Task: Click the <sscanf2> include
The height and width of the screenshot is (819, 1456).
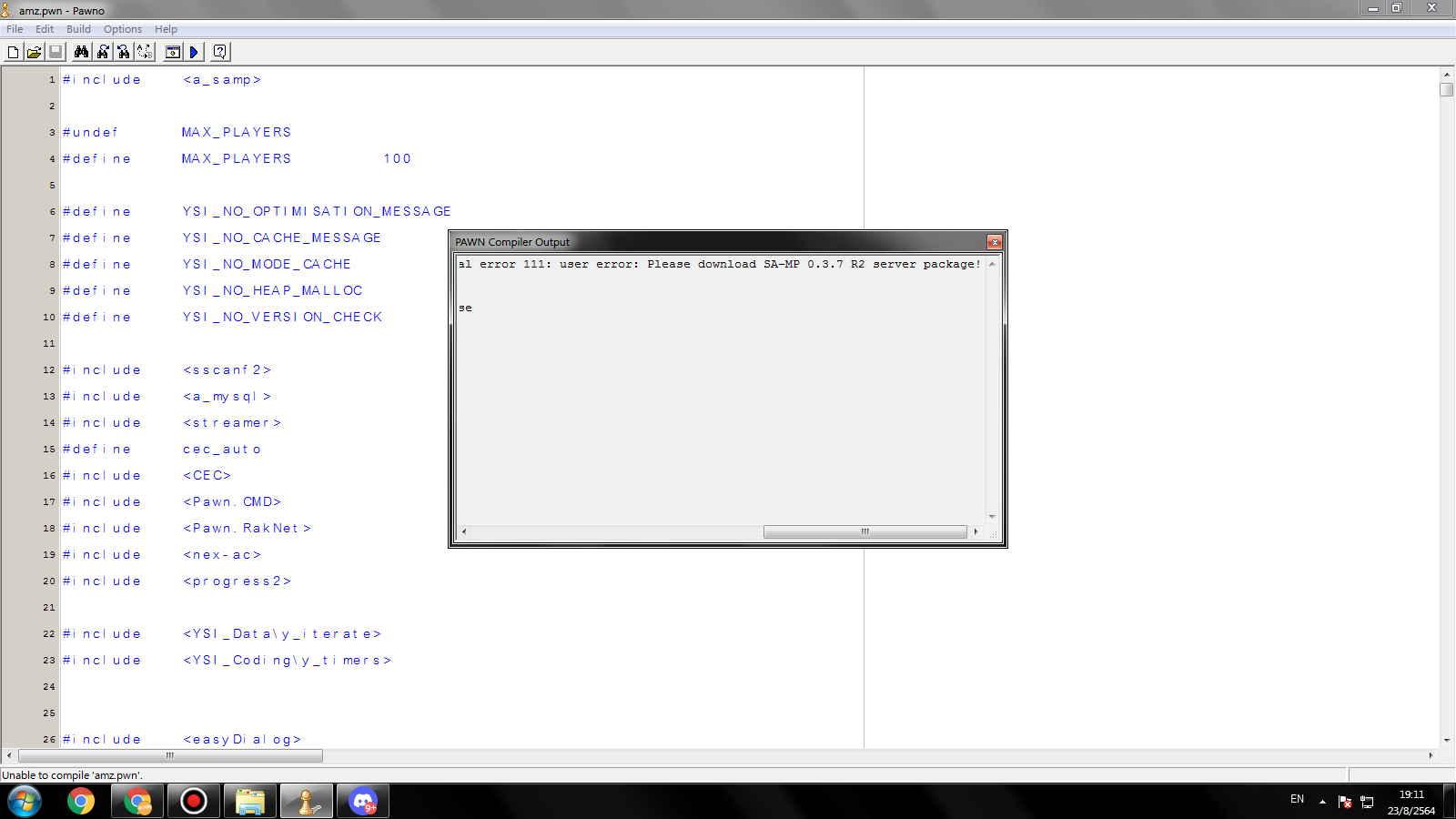Action: click(227, 369)
